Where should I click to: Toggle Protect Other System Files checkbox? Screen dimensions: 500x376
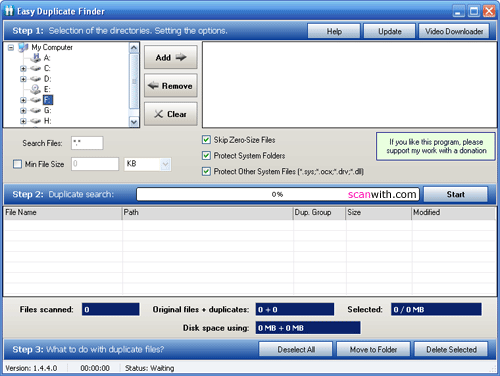click(x=206, y=171)
